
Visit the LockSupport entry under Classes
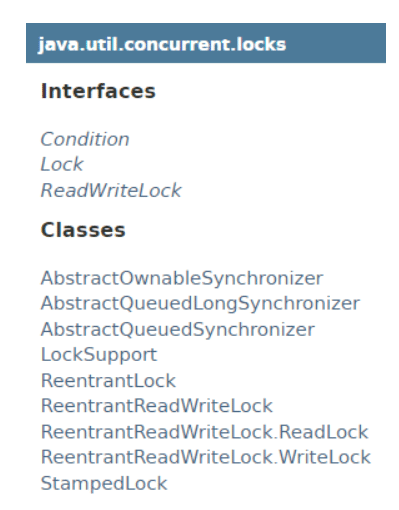99,355
